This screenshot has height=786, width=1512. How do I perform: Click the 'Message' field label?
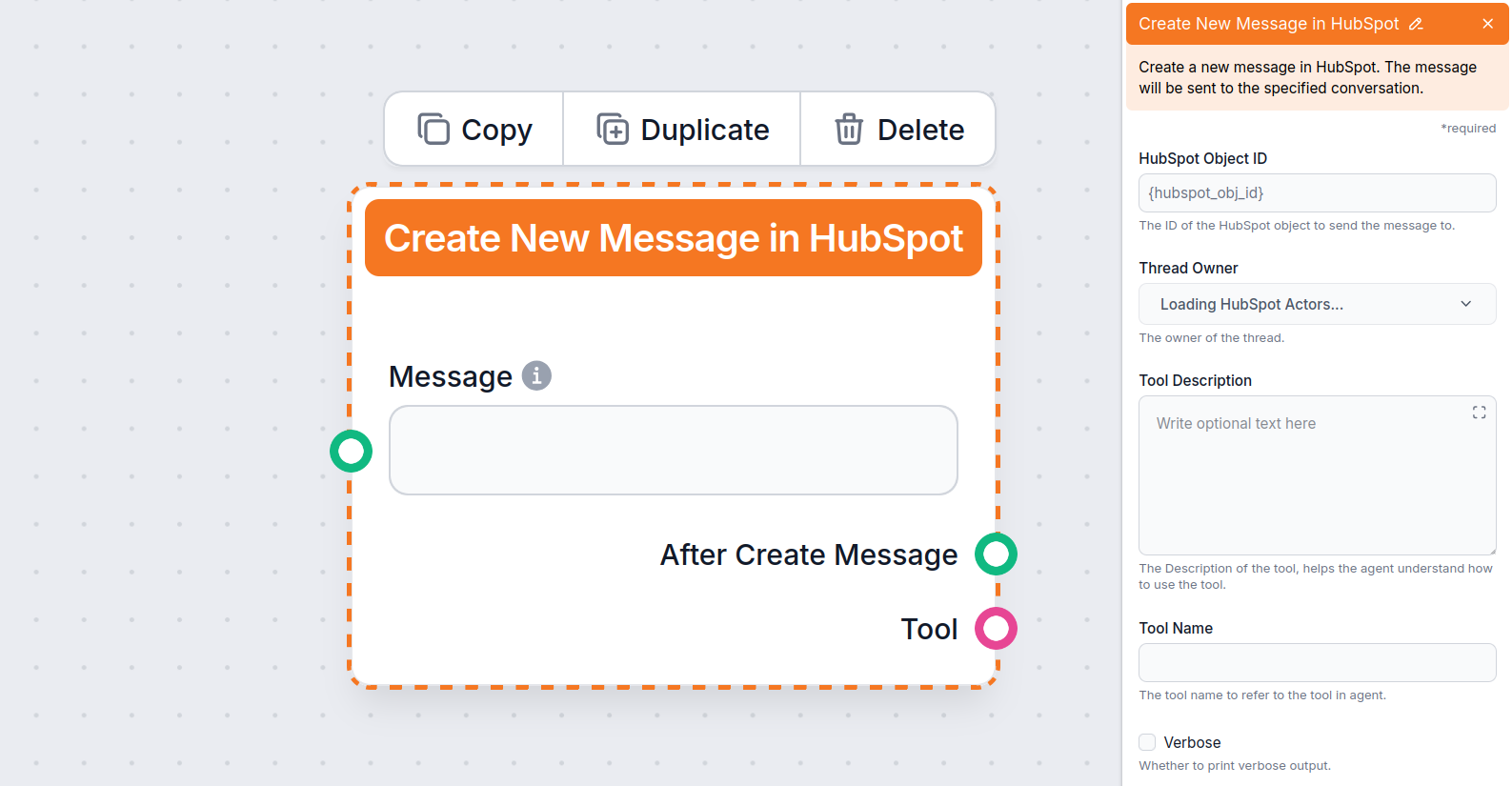click(451, 376)
